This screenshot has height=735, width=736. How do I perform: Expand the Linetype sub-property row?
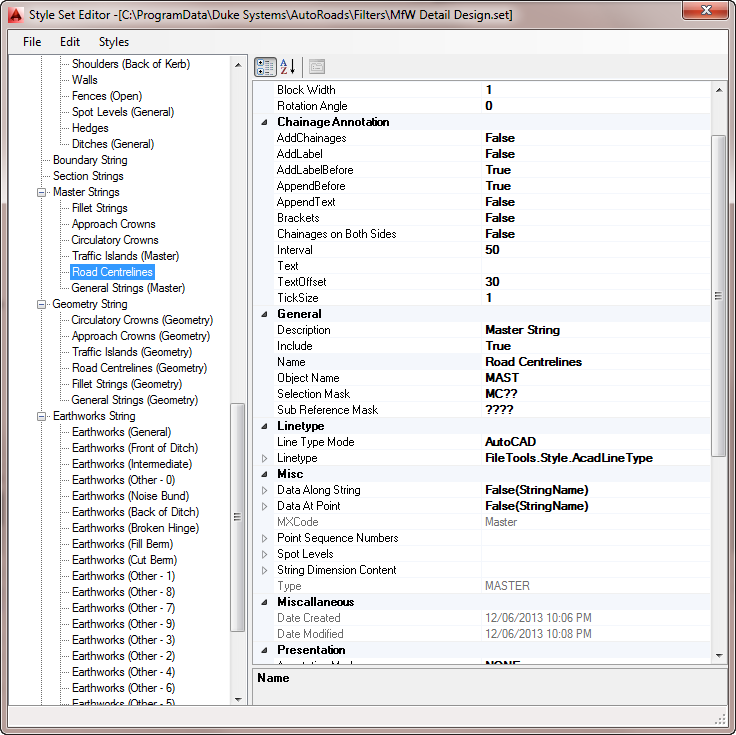[265, 458]
